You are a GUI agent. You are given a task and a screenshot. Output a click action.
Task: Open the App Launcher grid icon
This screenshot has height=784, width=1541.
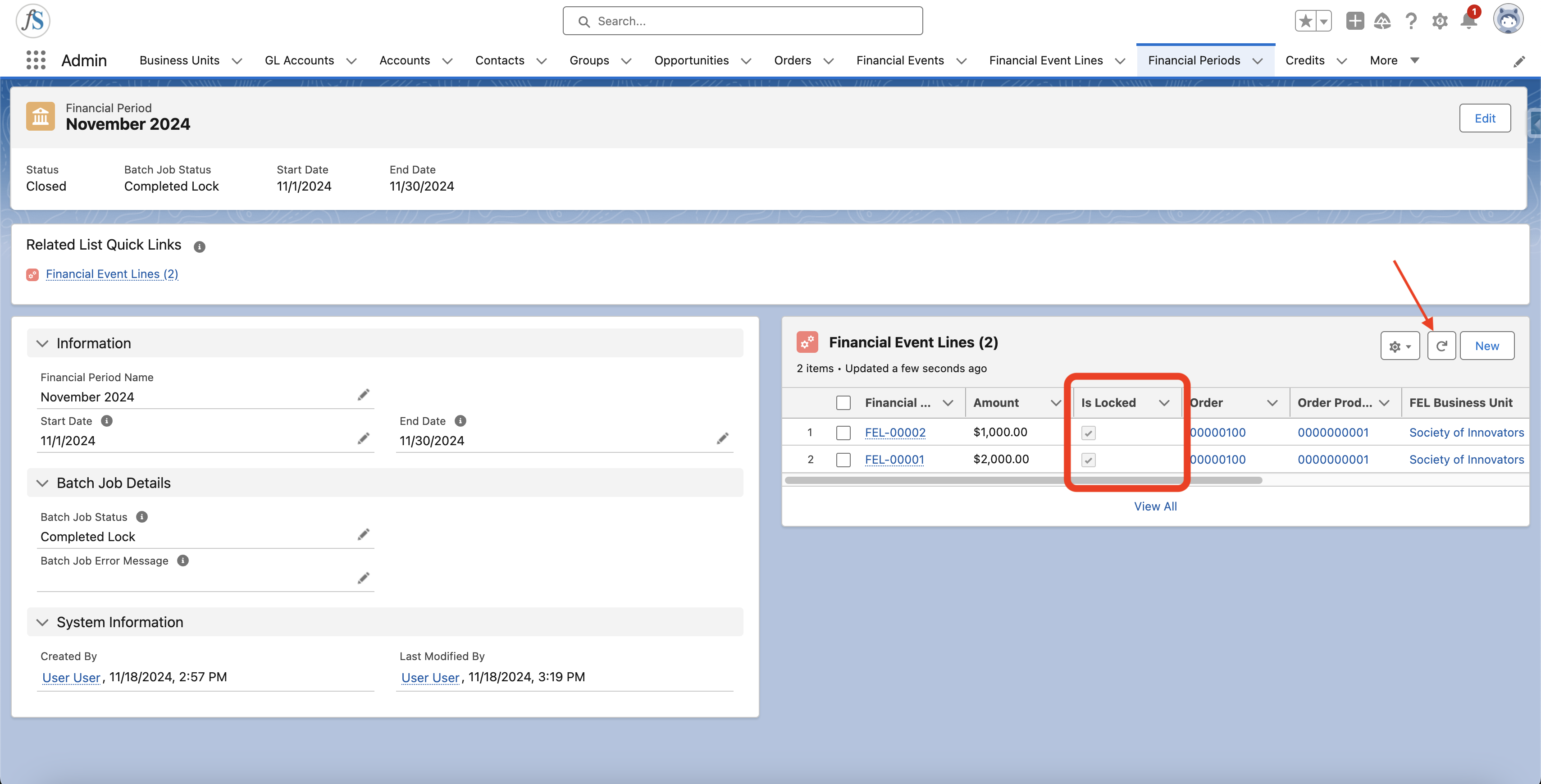point(36,60)
